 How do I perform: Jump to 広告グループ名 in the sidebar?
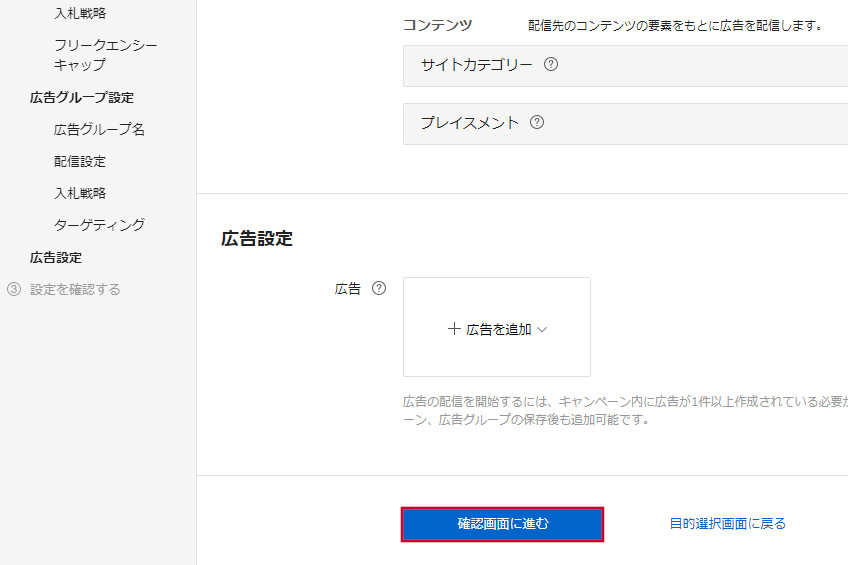pyautogui.click(x=99, y=129)
